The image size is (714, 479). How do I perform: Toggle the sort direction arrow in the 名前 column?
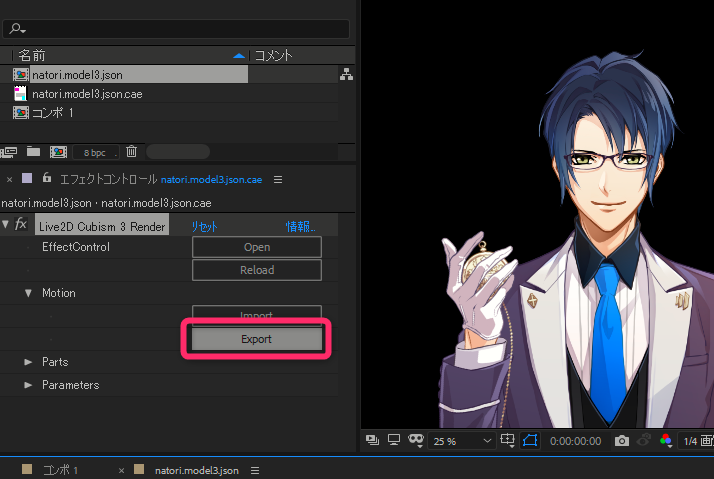(239, 56)
